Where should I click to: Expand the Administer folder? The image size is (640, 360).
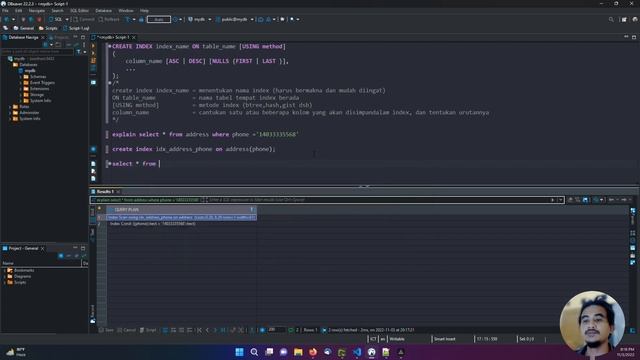click(10, 113)
